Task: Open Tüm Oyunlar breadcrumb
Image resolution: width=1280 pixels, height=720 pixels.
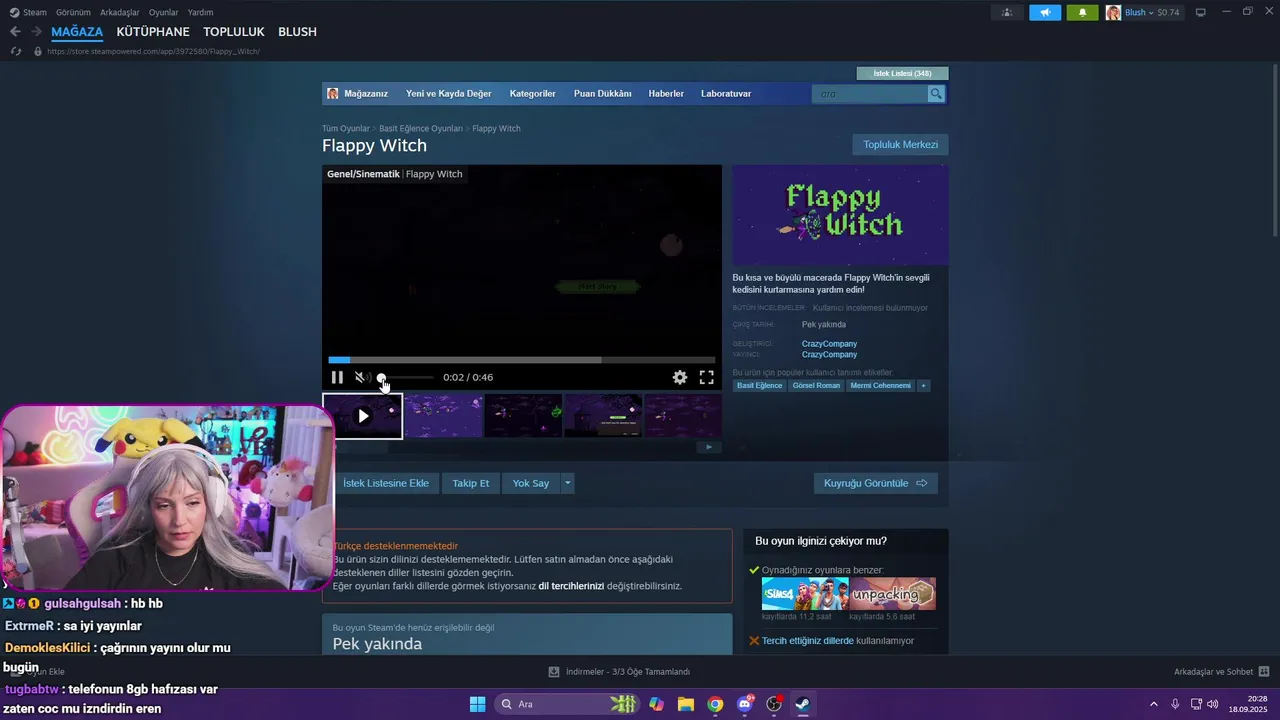Action: point(346,128)
